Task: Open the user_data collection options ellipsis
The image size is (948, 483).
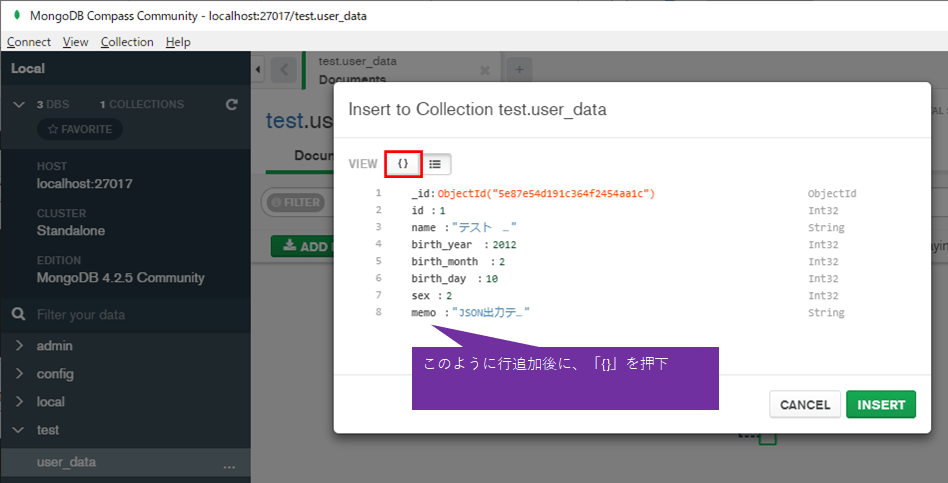Action: coord(229,466)
